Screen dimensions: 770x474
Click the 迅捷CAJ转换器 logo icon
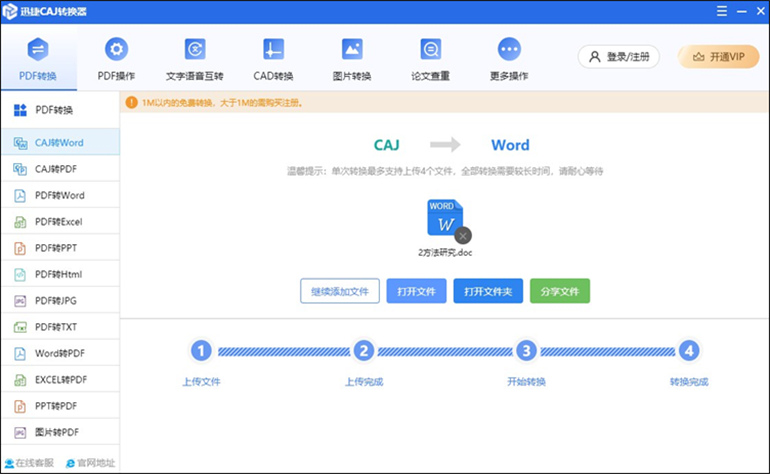pos(9,11)
